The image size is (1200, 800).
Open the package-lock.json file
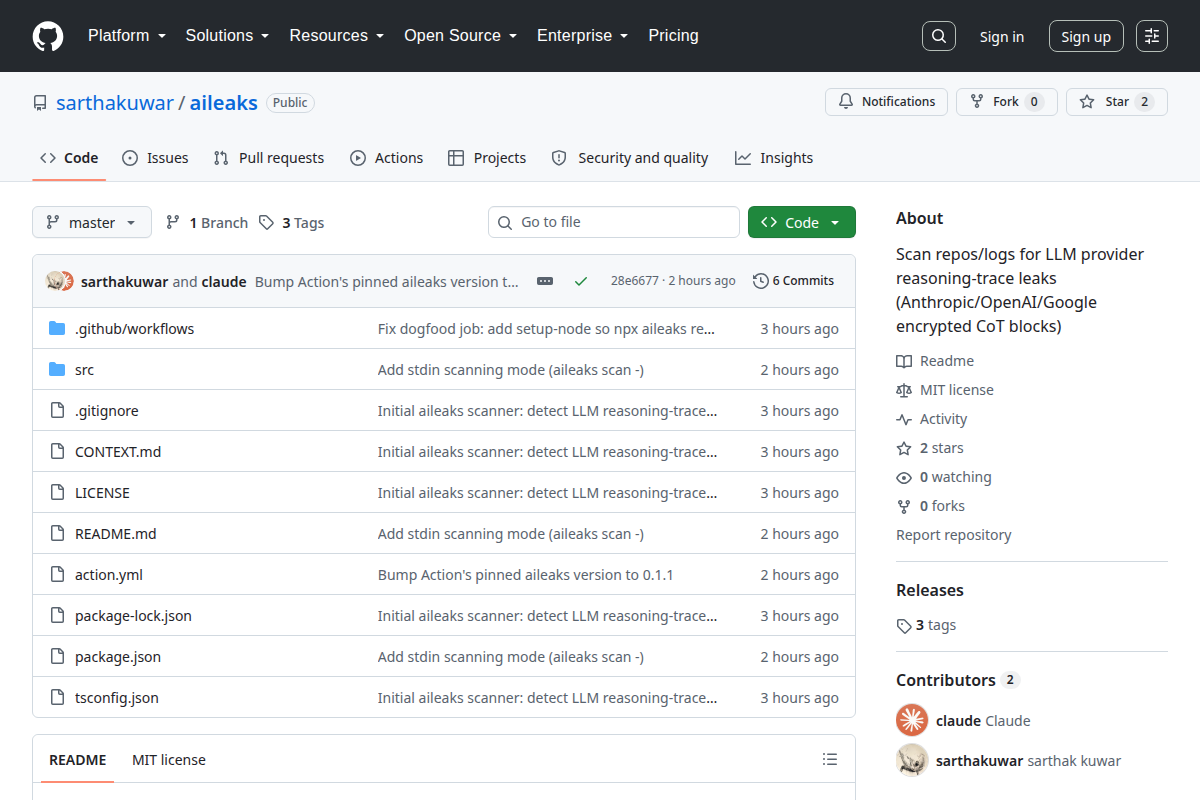tap(133, 616)
